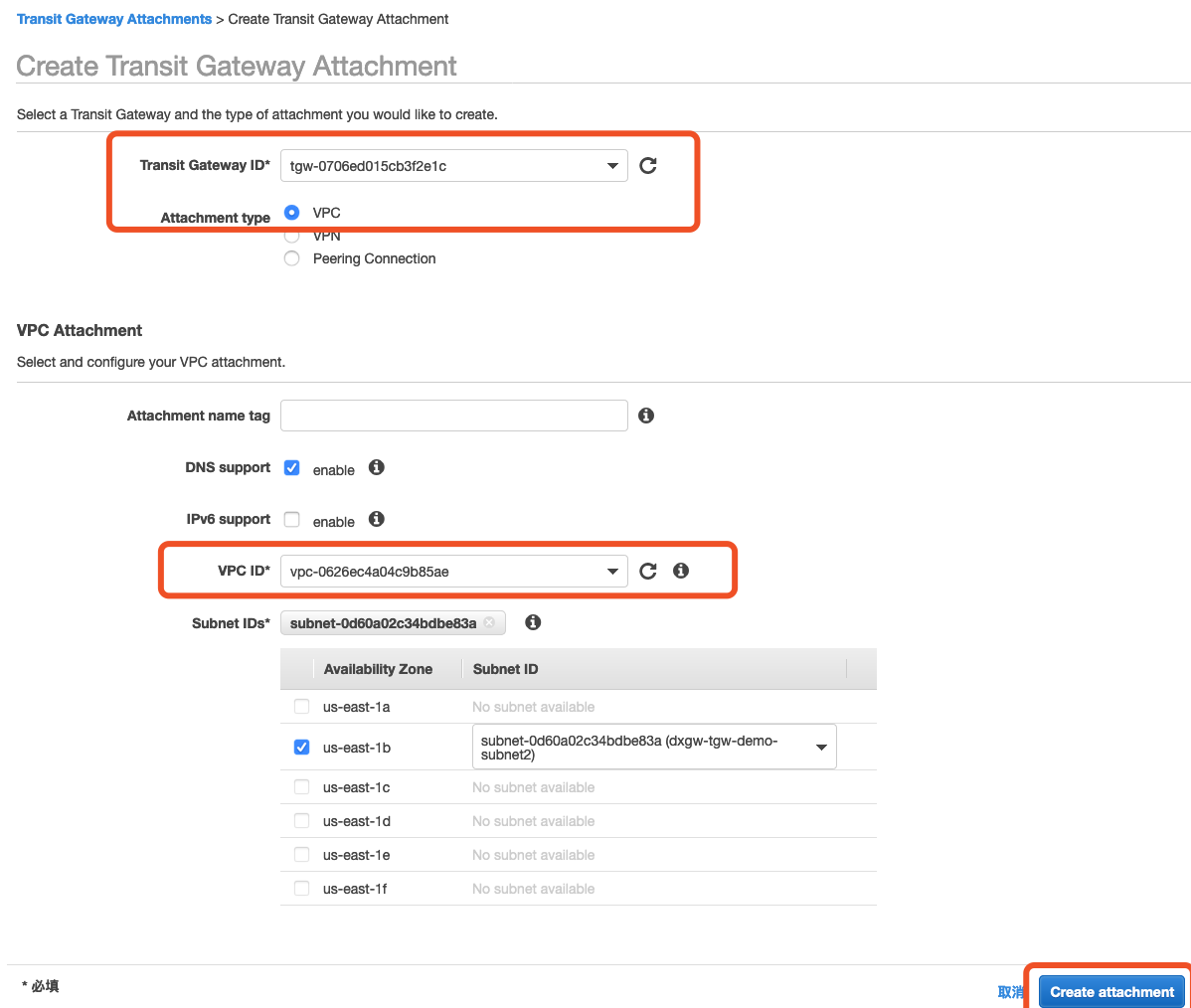Open the VPC ID dropdown
The image size is (1191, 1008).
pyautogui.click(x=453, y=572)
